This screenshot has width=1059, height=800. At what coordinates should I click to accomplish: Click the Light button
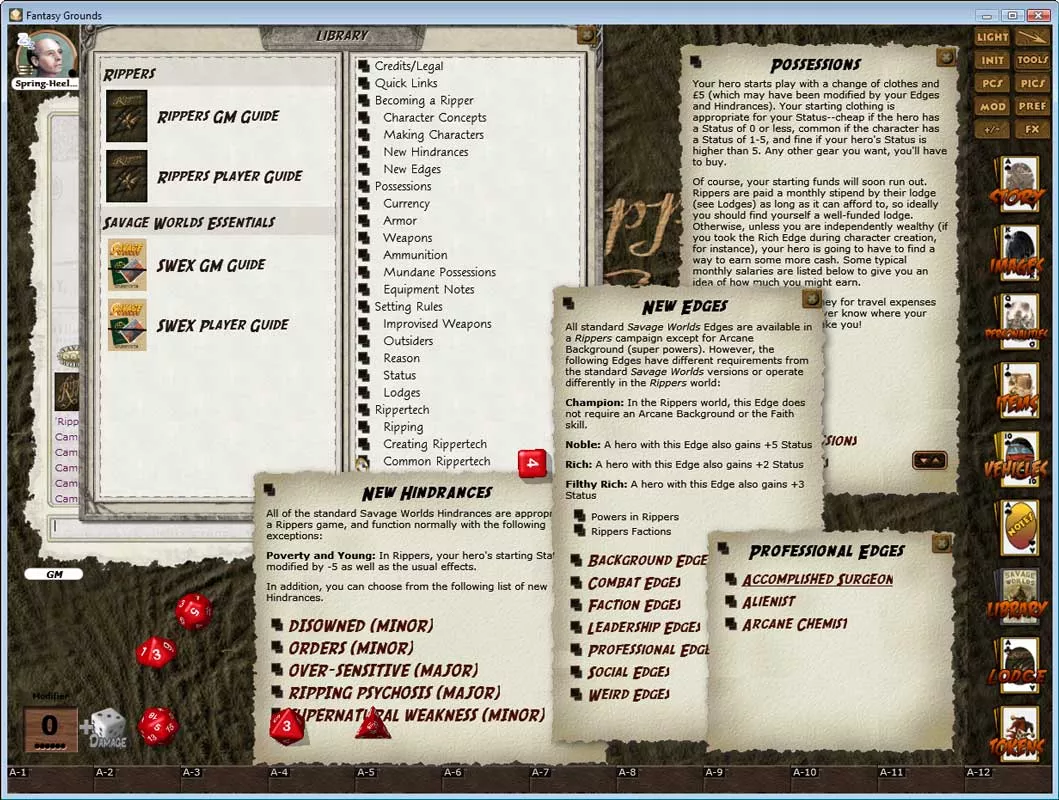pos(991,37)
